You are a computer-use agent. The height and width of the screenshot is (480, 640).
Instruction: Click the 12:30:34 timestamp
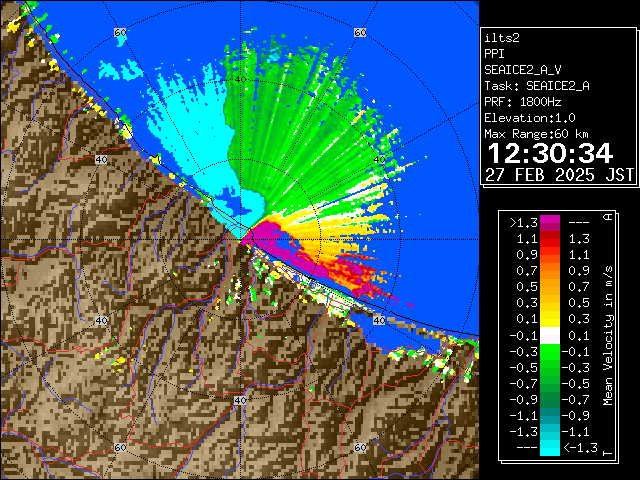550,153
